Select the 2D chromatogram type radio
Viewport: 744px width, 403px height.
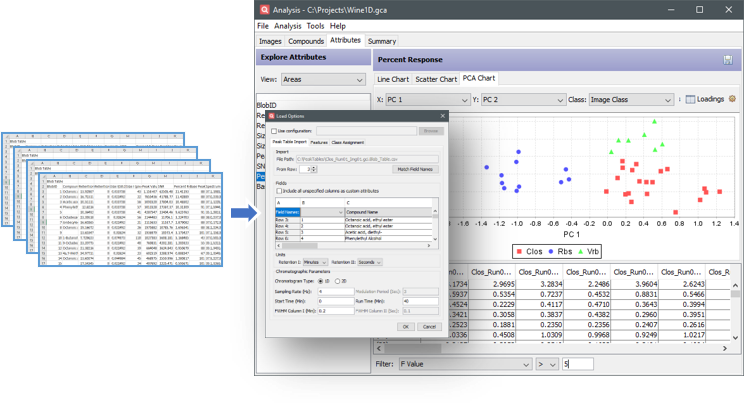click(x=337, y=281)
